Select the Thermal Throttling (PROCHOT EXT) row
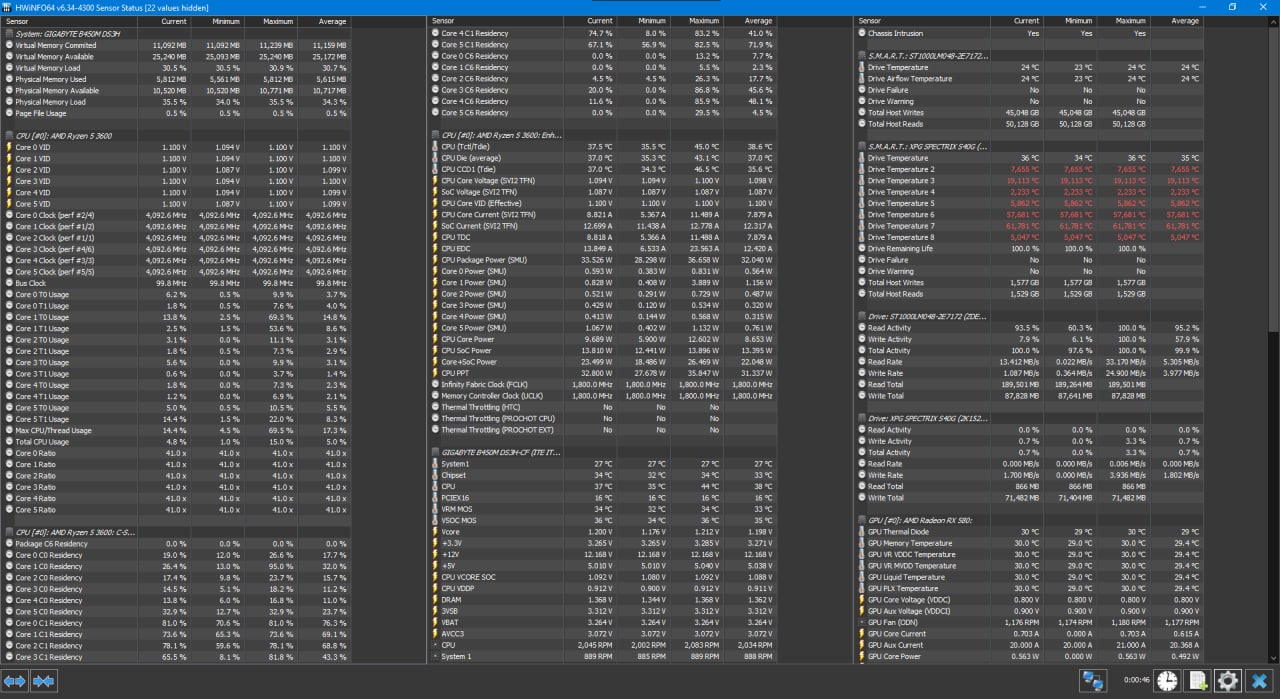The image size is (1280, 699). pos(602,430)
